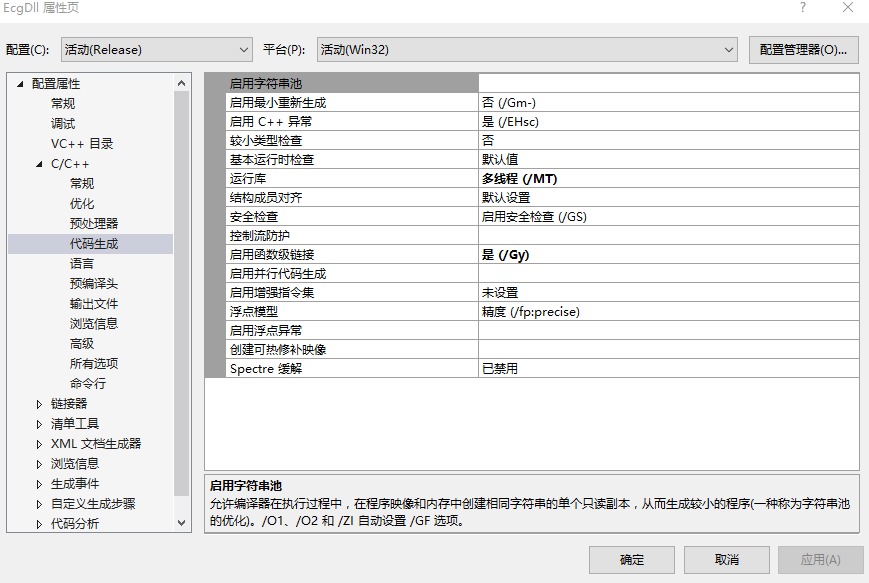Expand the 浏览信息 top-level tree node
The image size is (869, 583).
pos(39,464)
